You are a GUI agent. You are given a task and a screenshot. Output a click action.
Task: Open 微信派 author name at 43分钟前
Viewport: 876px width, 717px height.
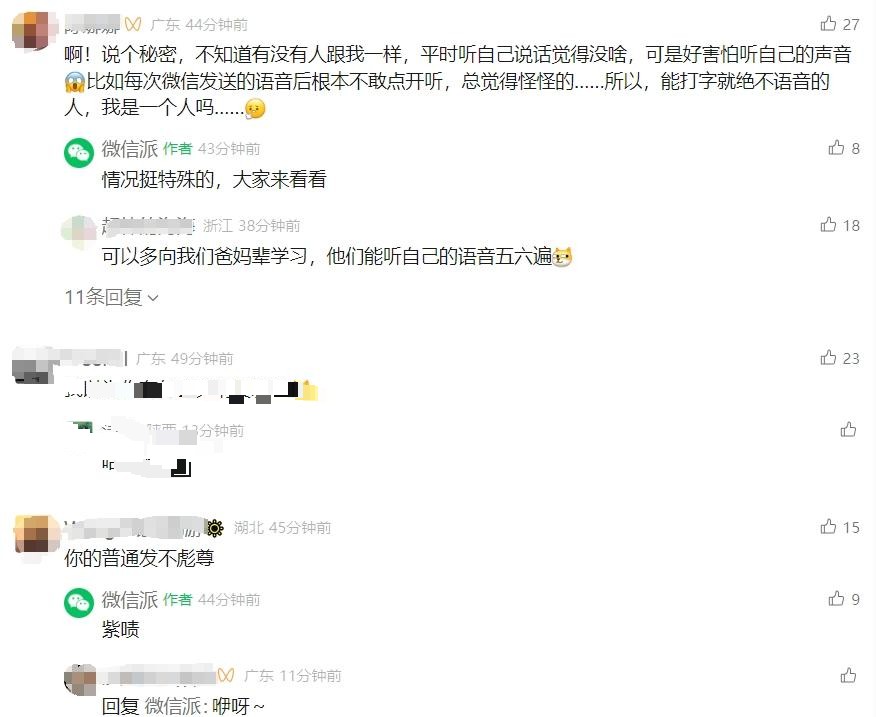tap(130, 149)
